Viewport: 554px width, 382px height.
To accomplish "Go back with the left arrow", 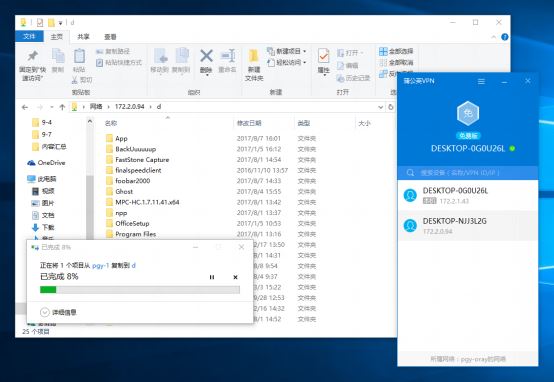I will tap(25, 107).
